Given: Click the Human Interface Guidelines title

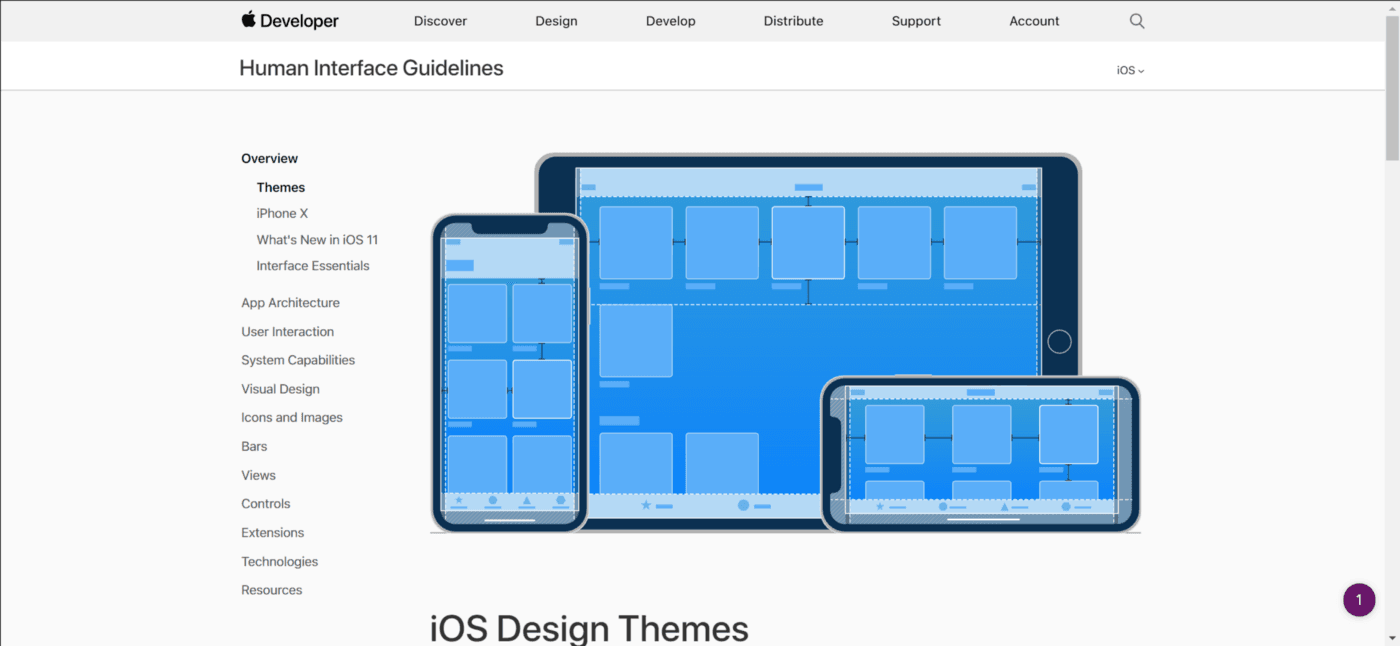Looking at the screenshot, I should coord(371,68).
